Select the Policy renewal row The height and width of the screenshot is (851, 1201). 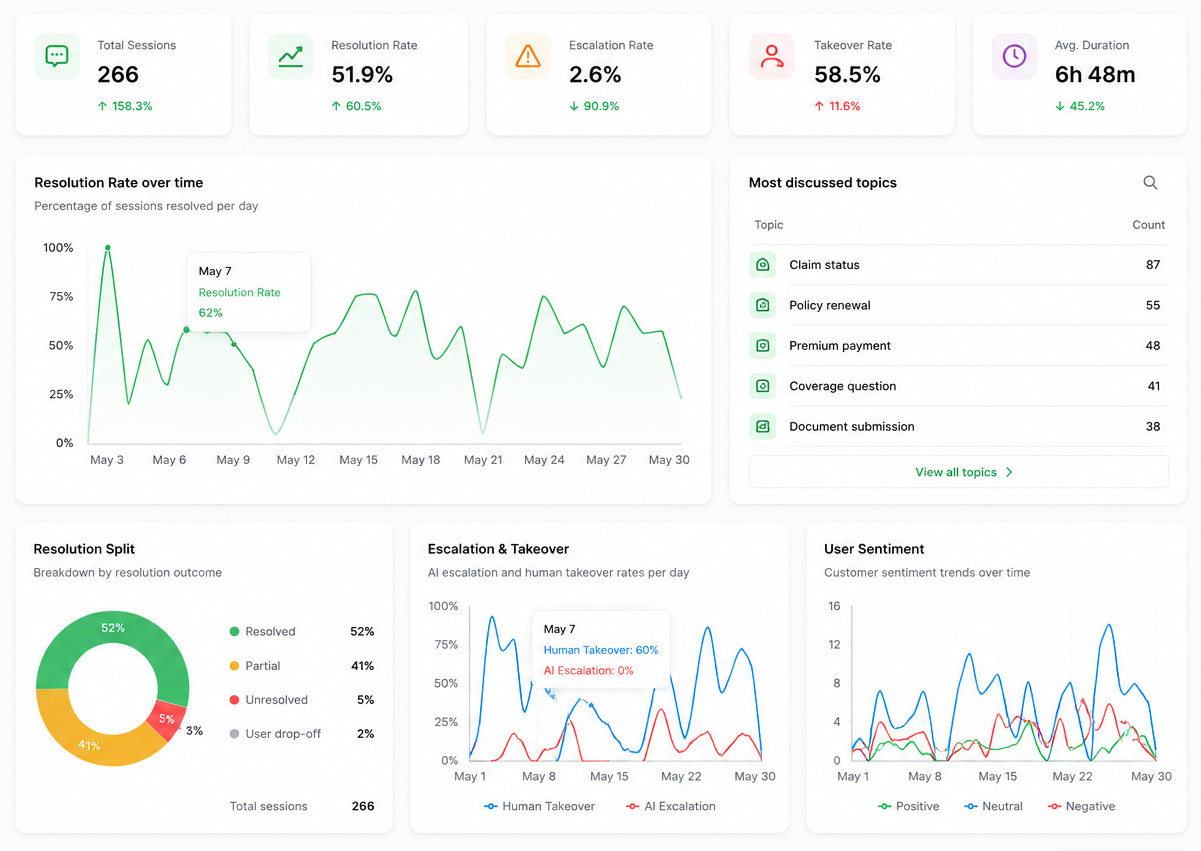tap(958, 305)
